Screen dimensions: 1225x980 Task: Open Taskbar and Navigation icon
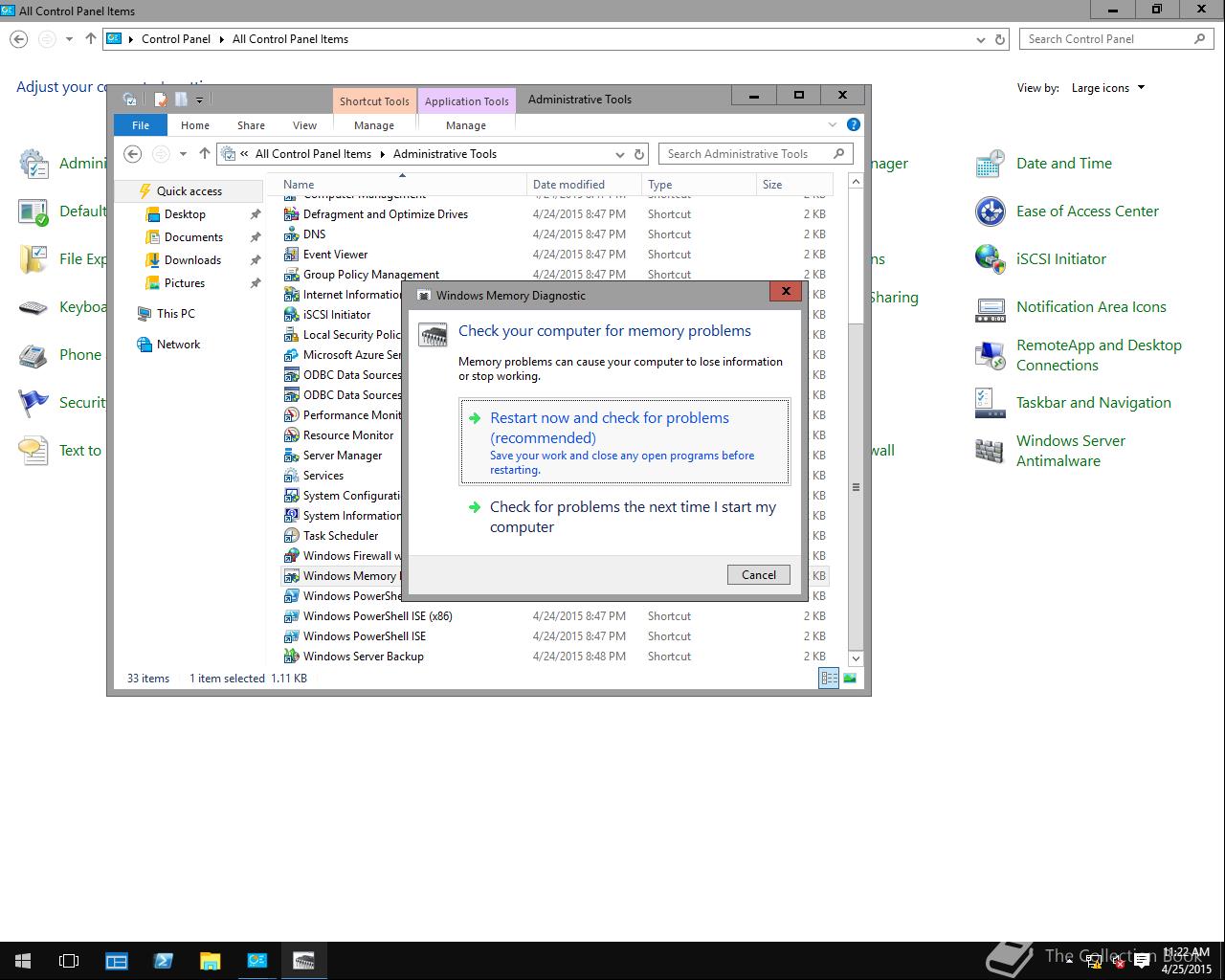click(990, 403)
